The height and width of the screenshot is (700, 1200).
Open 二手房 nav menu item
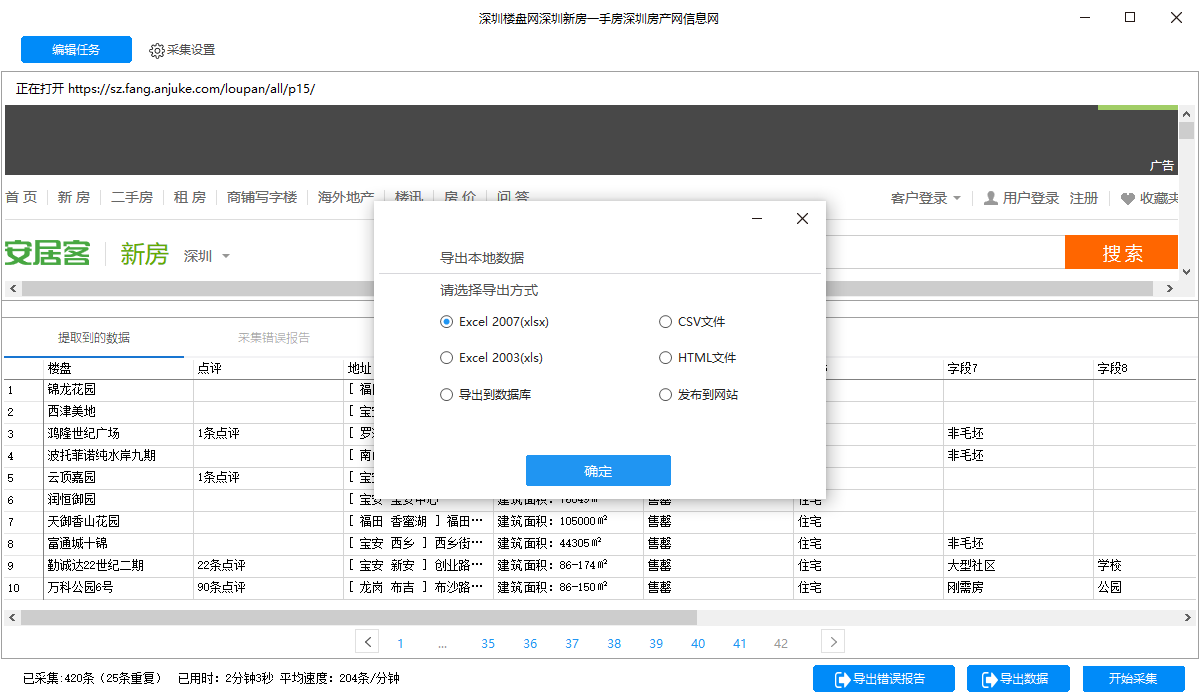click(132, 197)
